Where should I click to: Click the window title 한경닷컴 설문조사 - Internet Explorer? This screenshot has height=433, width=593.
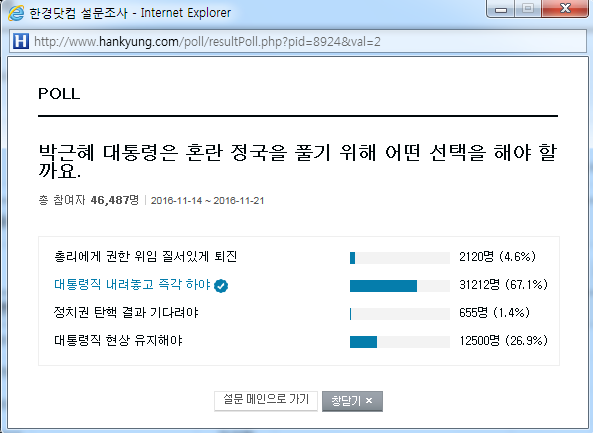coord(130,13)
